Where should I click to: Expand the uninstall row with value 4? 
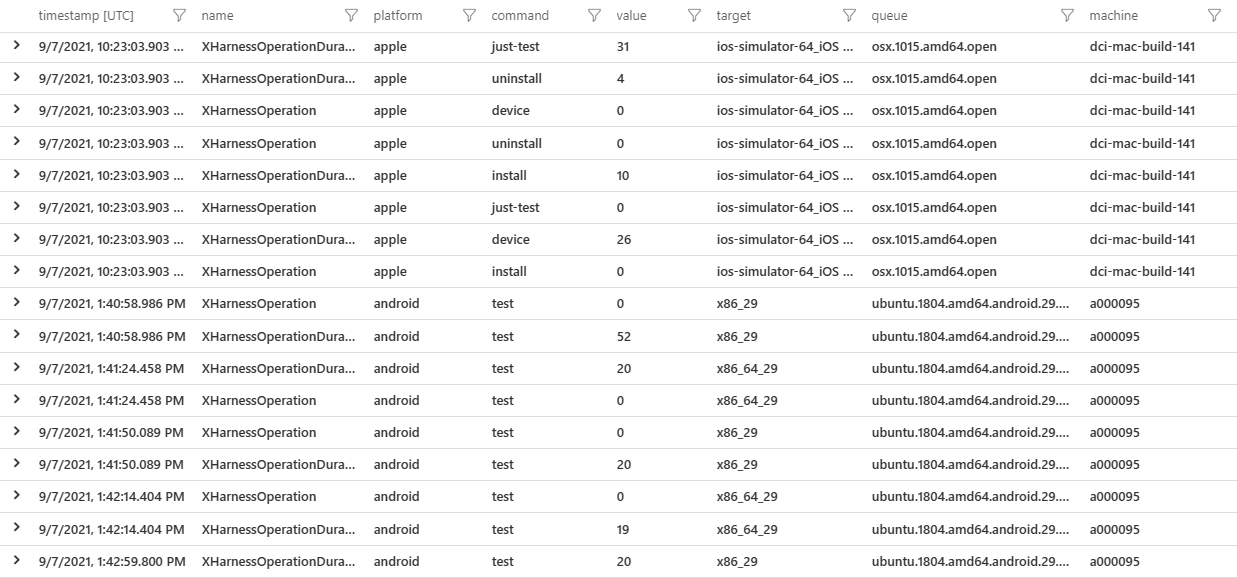pyautogui.click(x=17, y=78)
